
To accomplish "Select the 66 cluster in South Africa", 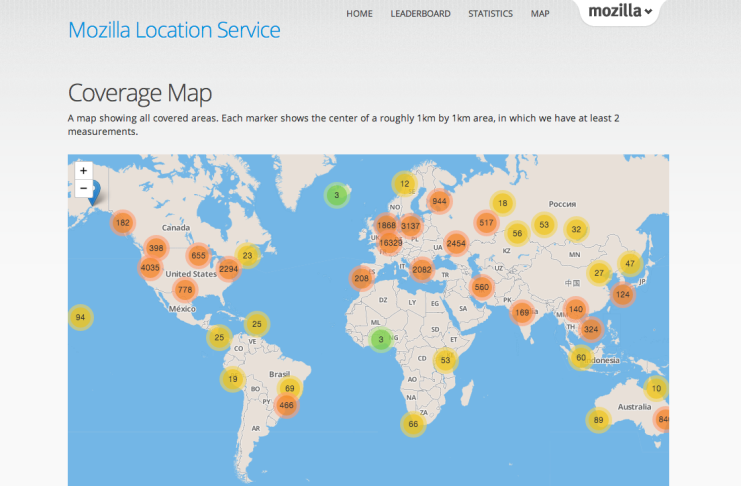I will point(413,424).
